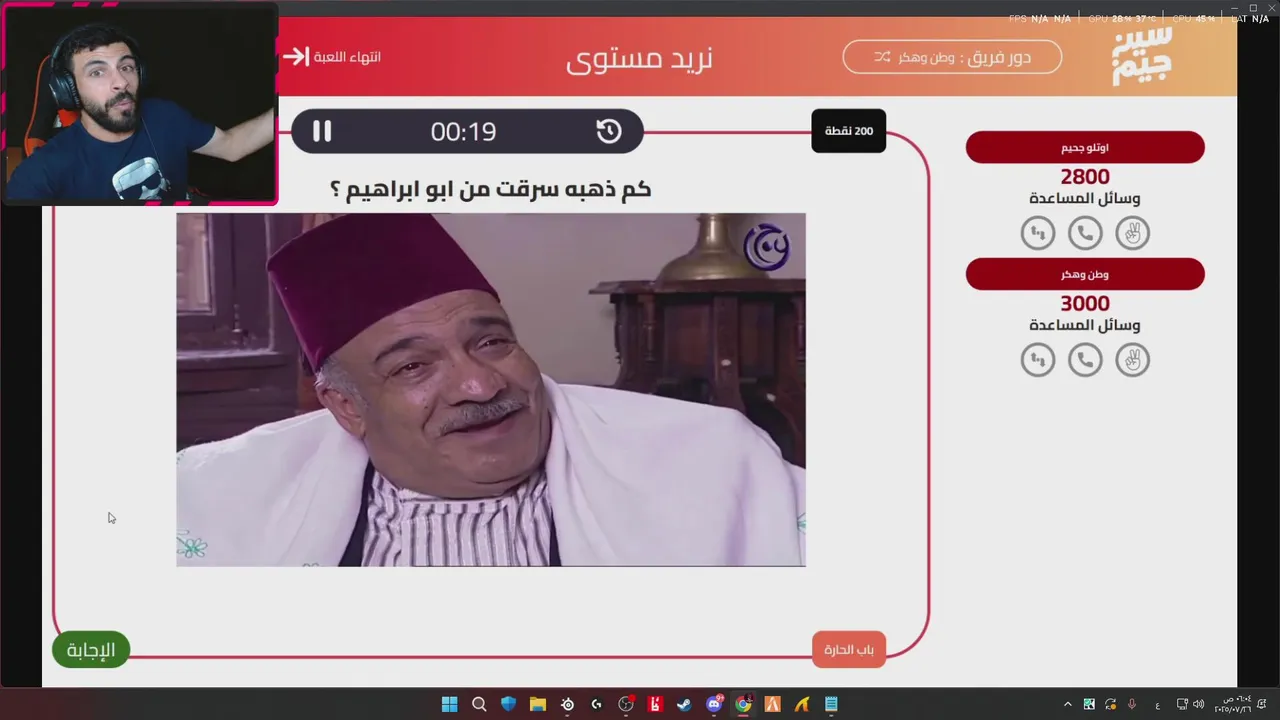Click the question image of Abu Ibrahim
The height and width of the screenshot is (720, 1280).
[x=491, y=390]
